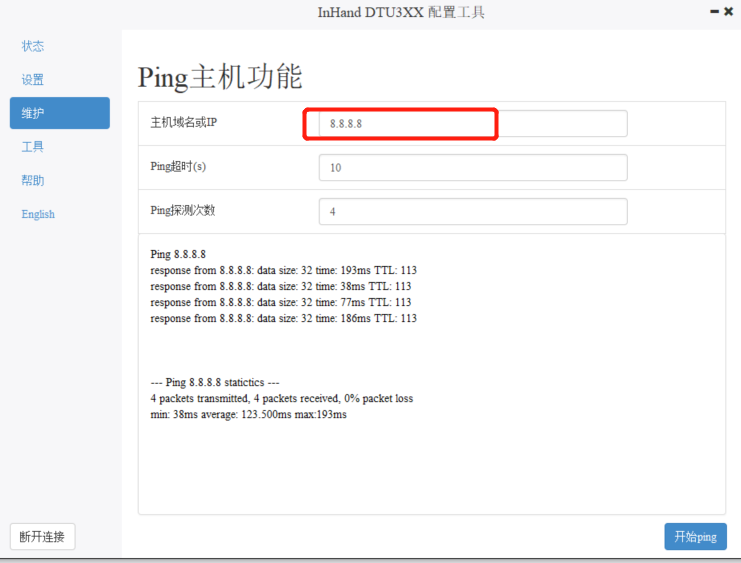The image size is (741, 563).
Task: Switch the interface language to English
Action: (38, 214)
